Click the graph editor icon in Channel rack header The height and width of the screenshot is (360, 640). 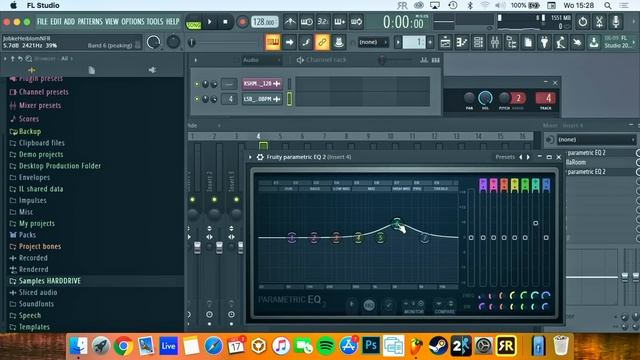coord(424,60)
